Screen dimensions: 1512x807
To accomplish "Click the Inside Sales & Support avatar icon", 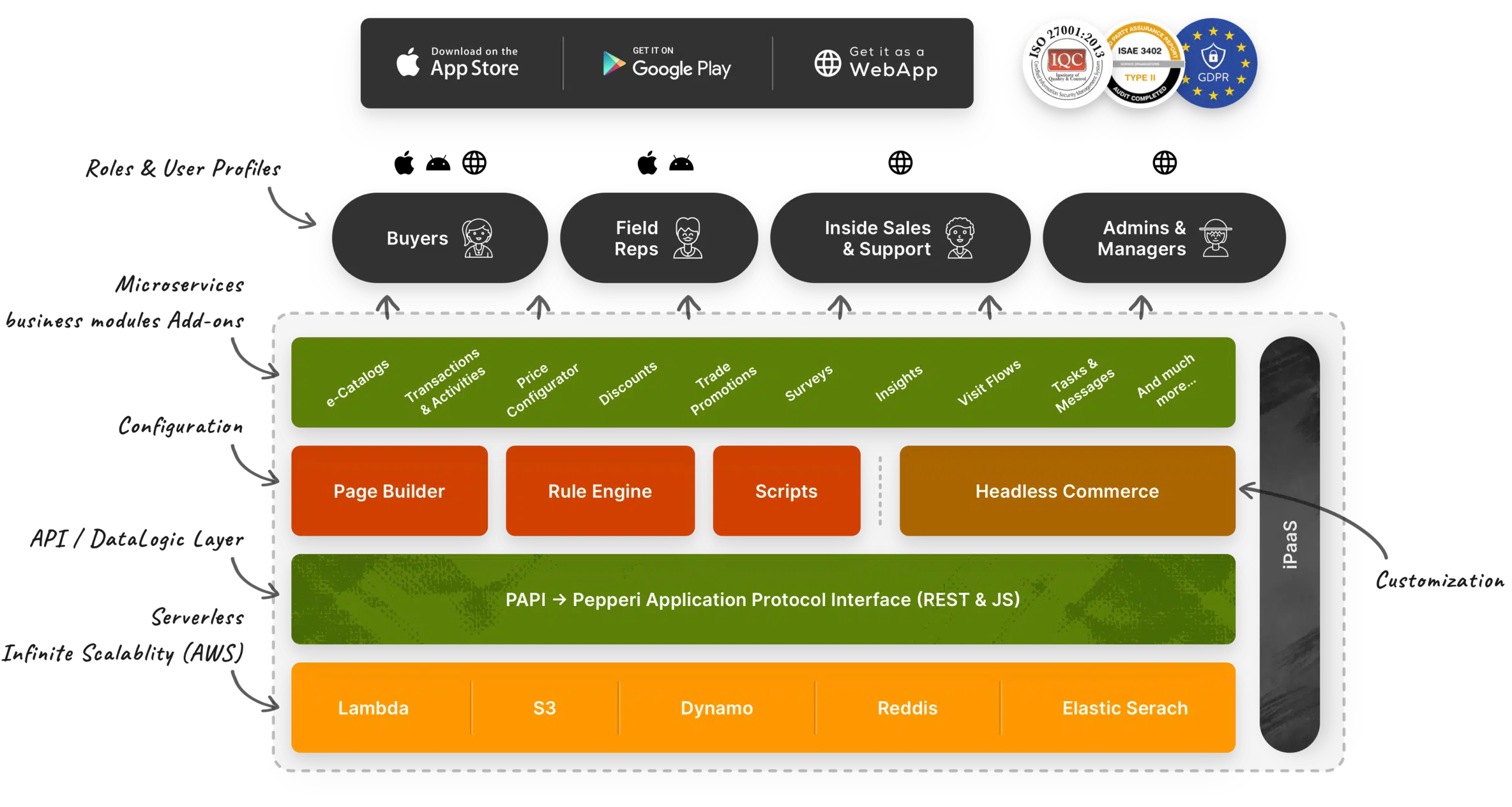I will point(960,238).
